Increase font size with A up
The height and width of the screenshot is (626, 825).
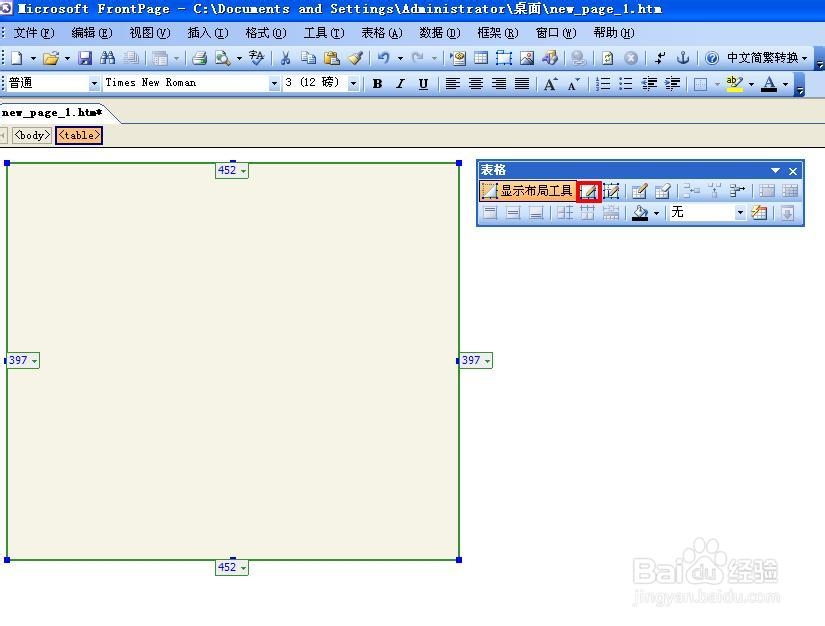point(550,84)
